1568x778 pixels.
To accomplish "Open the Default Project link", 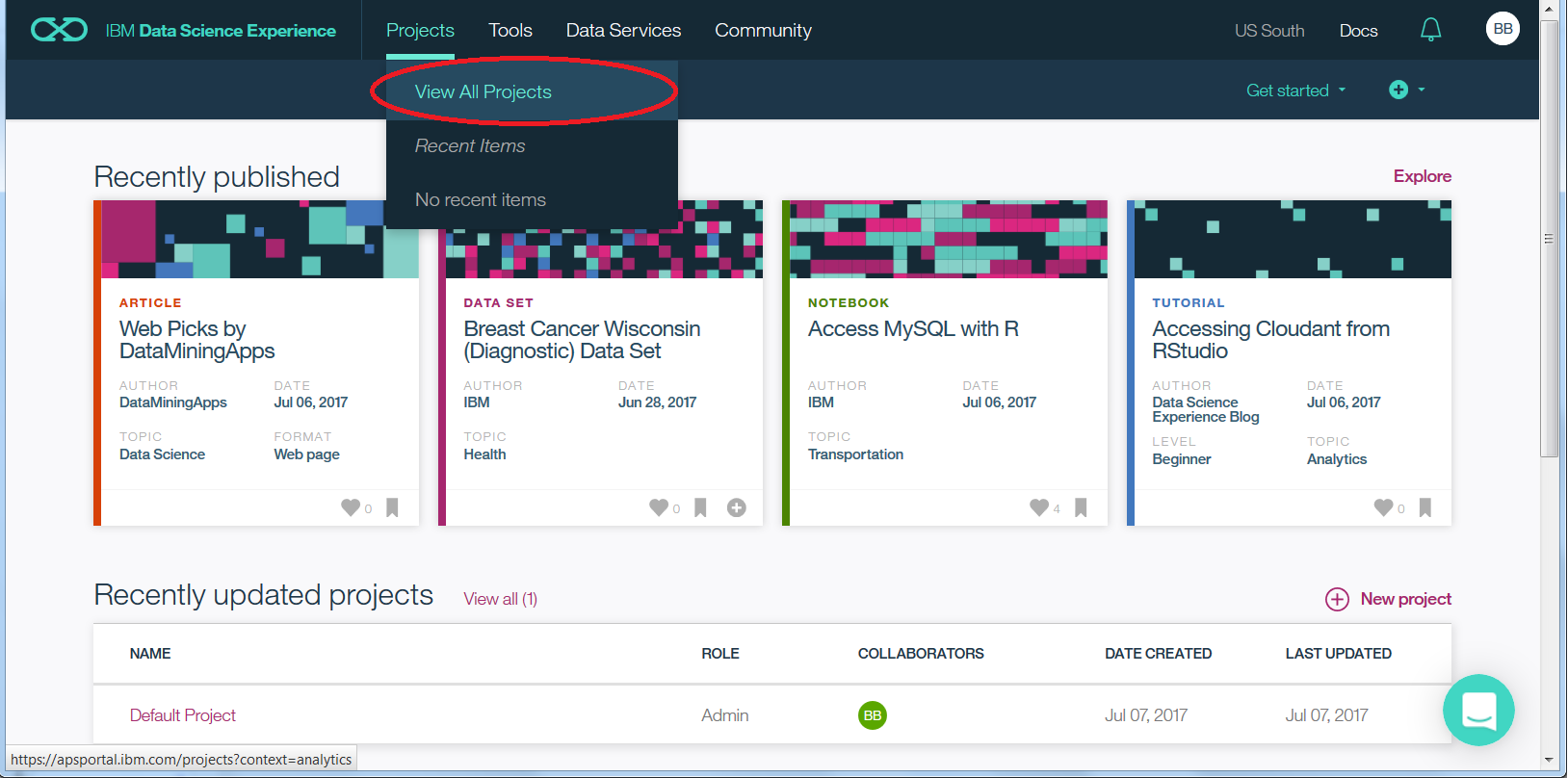I will [183, 715].
